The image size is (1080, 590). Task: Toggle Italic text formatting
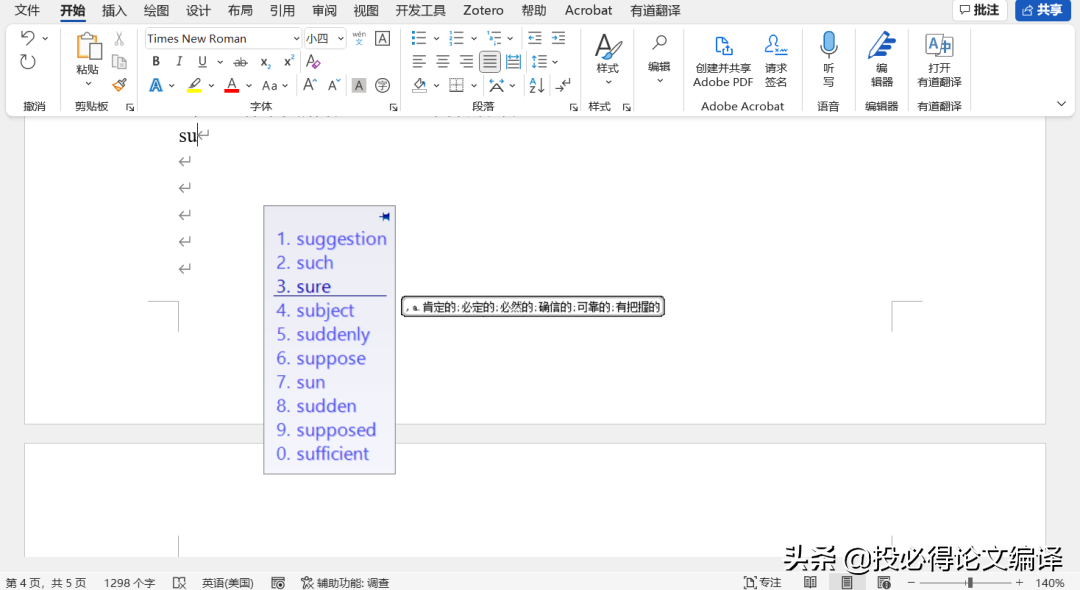coord(180,62)
